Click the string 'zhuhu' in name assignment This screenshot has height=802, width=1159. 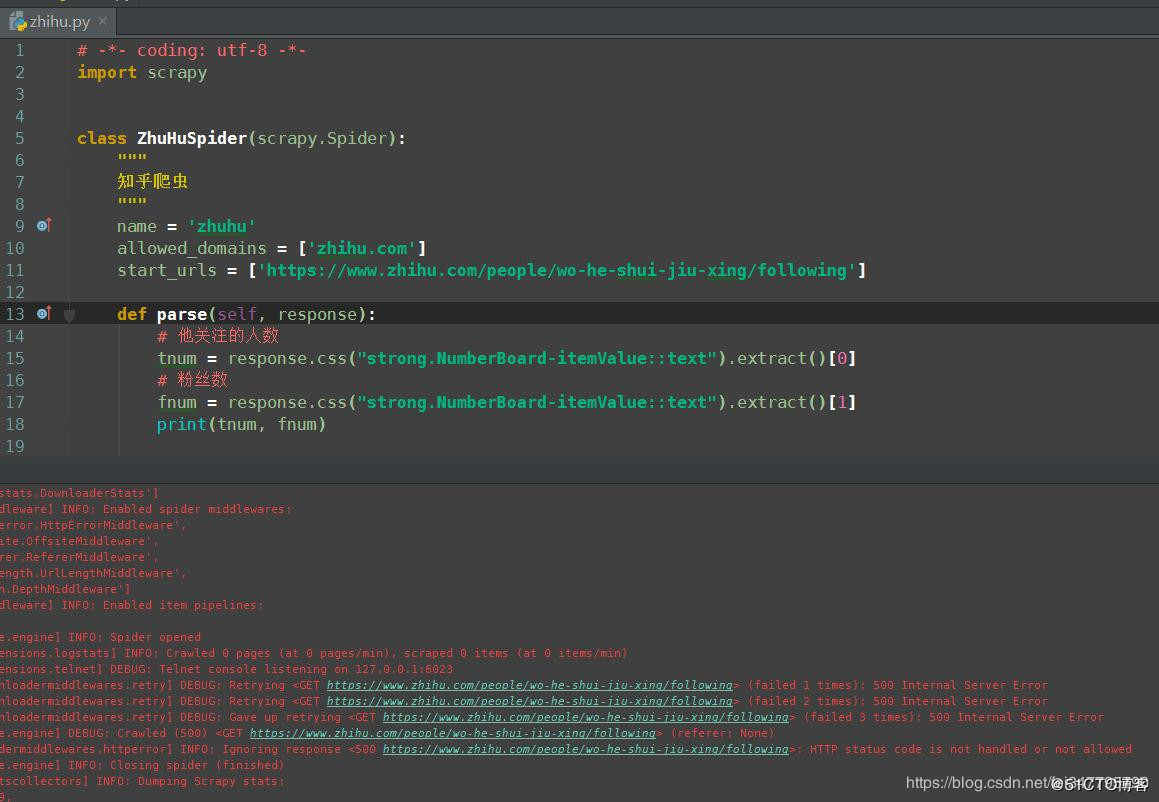point(222,226)
